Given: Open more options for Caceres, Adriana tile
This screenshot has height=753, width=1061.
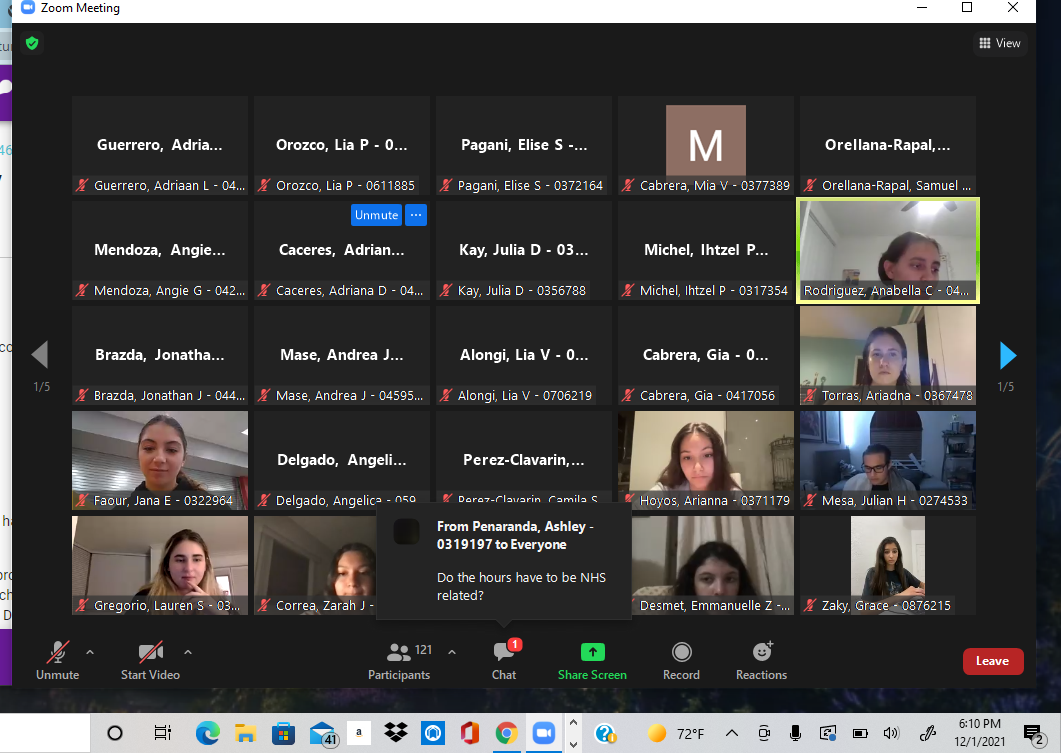Looking at the screenshot, I should [416, 215].
